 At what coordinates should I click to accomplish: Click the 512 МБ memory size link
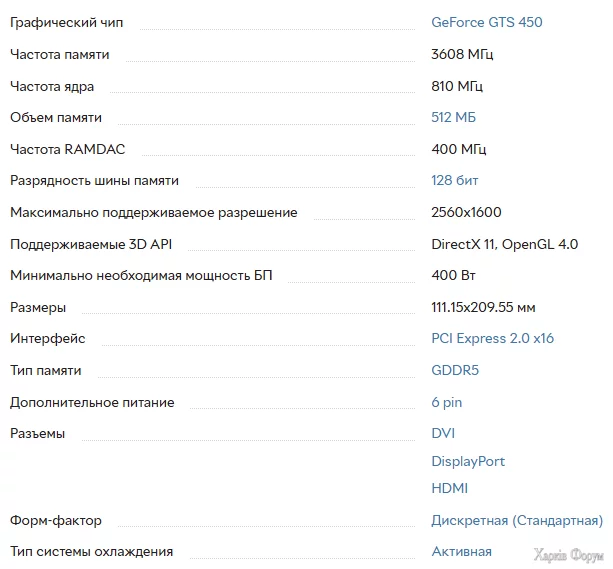tap(453, 118)
